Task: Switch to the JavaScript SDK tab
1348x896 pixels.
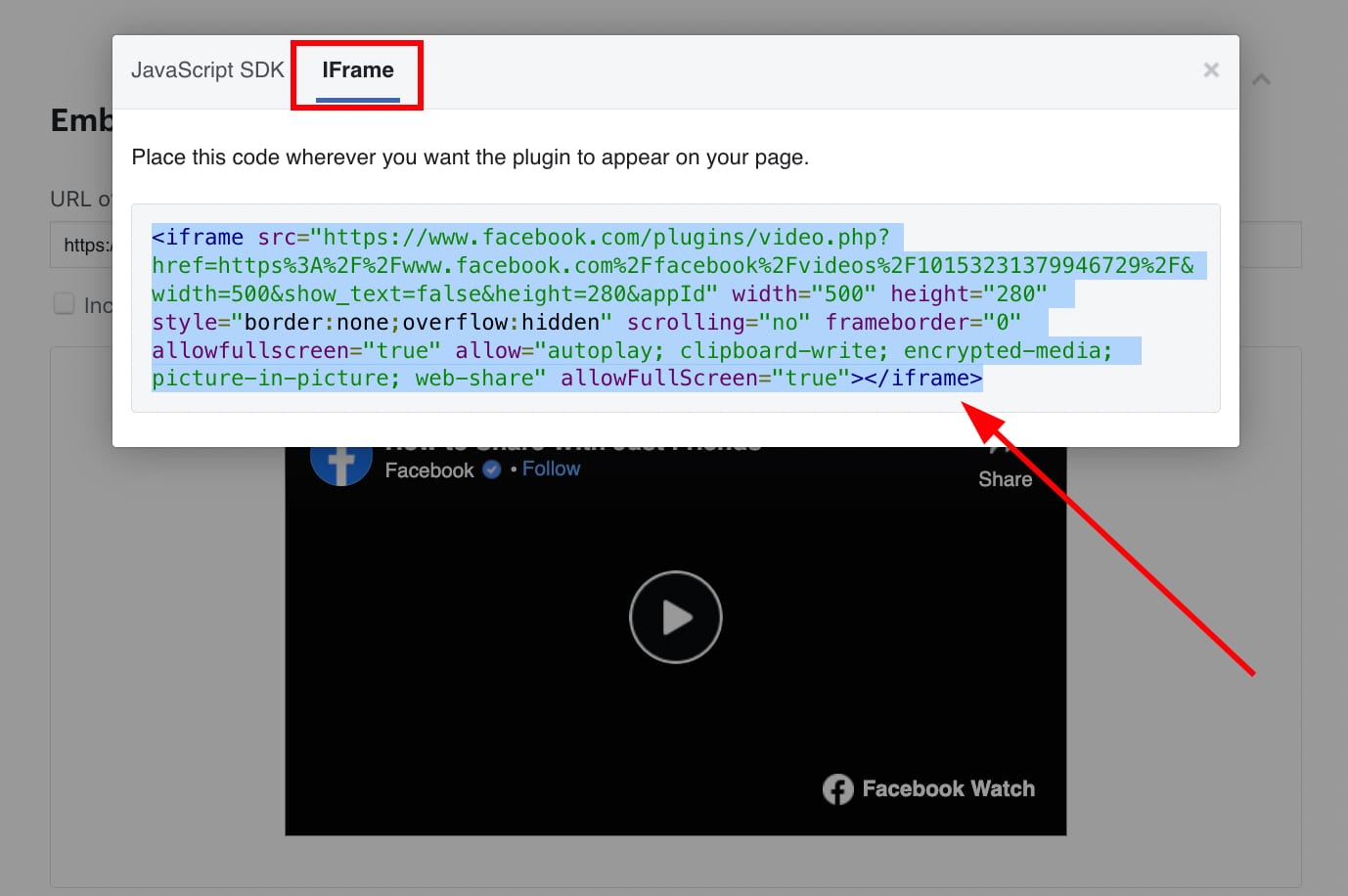Action: (206, 69)
